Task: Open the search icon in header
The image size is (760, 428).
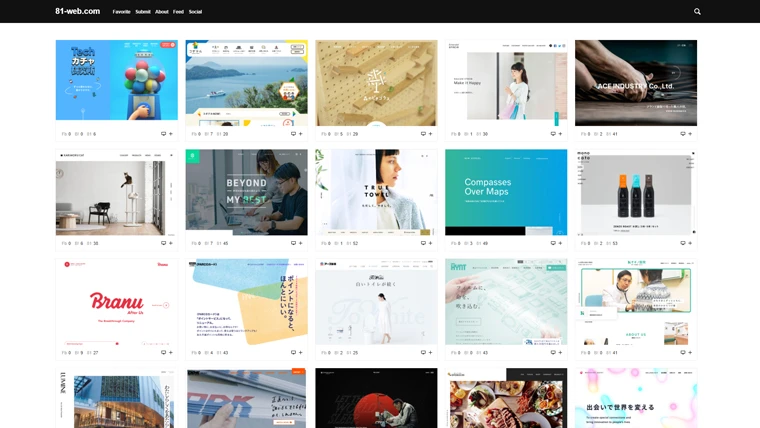Action: coord(697,12)
